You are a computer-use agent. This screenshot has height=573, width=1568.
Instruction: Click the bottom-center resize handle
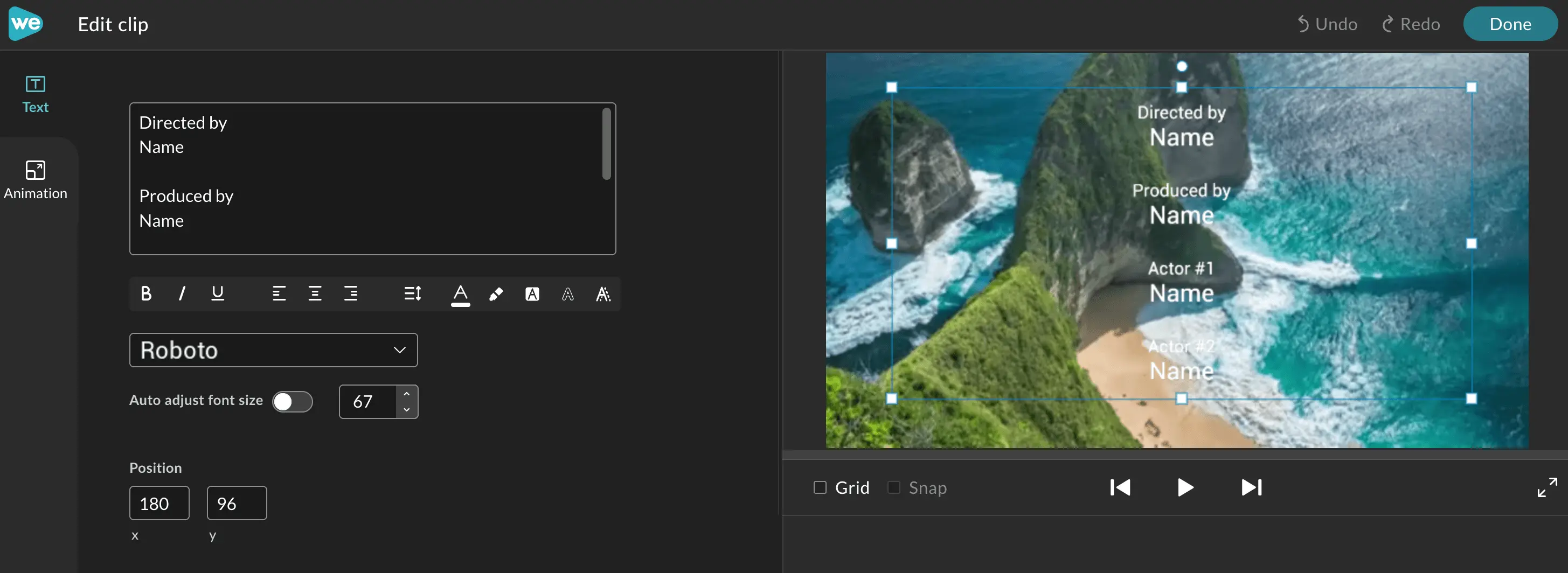[1182, 399]
